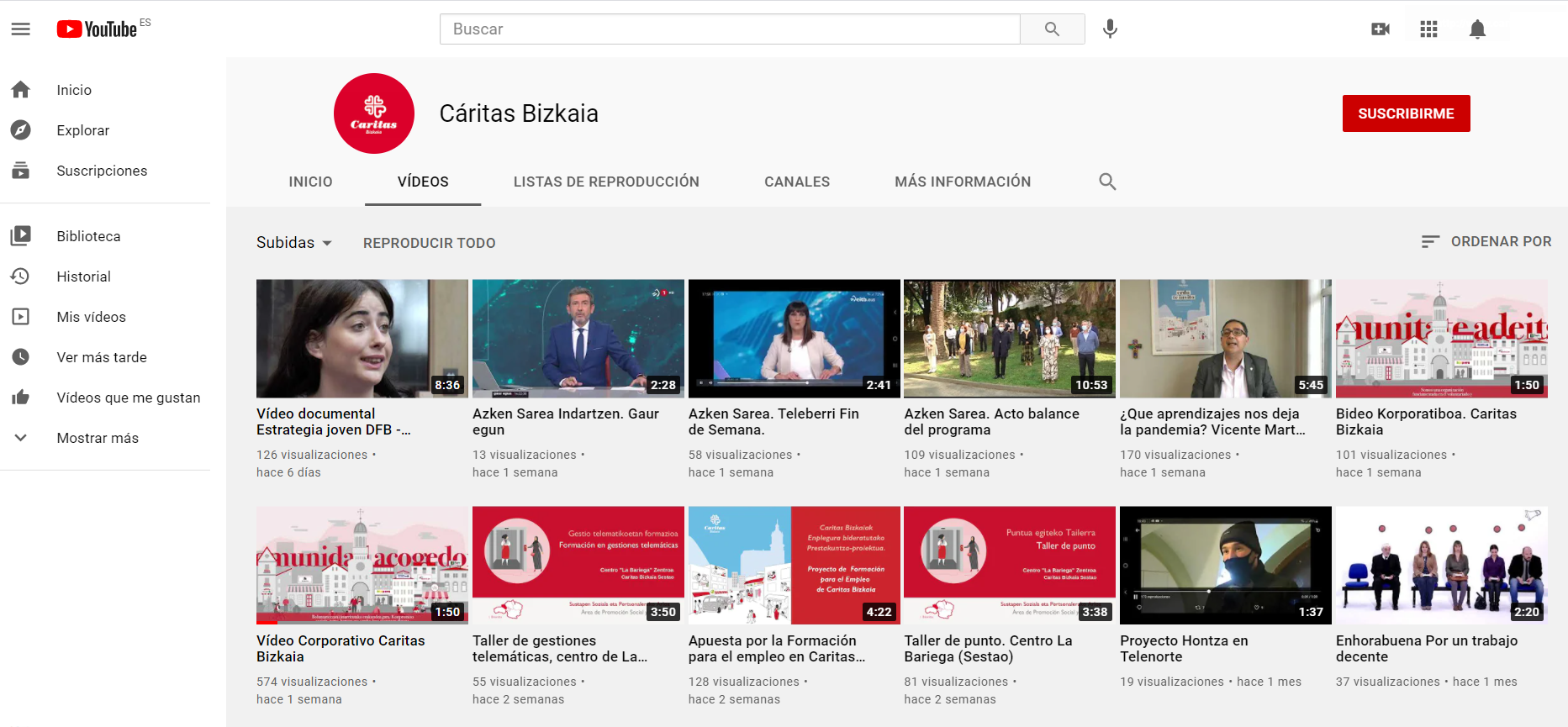Open the hamburger guide menu

pos(21,29)
